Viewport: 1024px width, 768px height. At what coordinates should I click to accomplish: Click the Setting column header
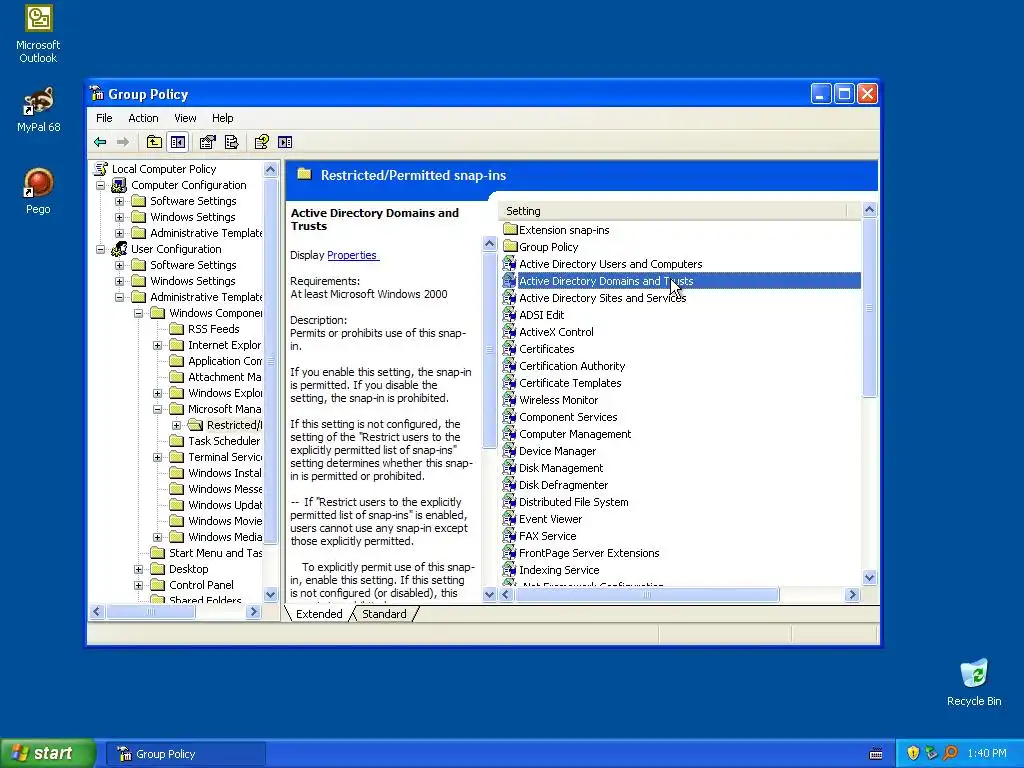(673, 211)
